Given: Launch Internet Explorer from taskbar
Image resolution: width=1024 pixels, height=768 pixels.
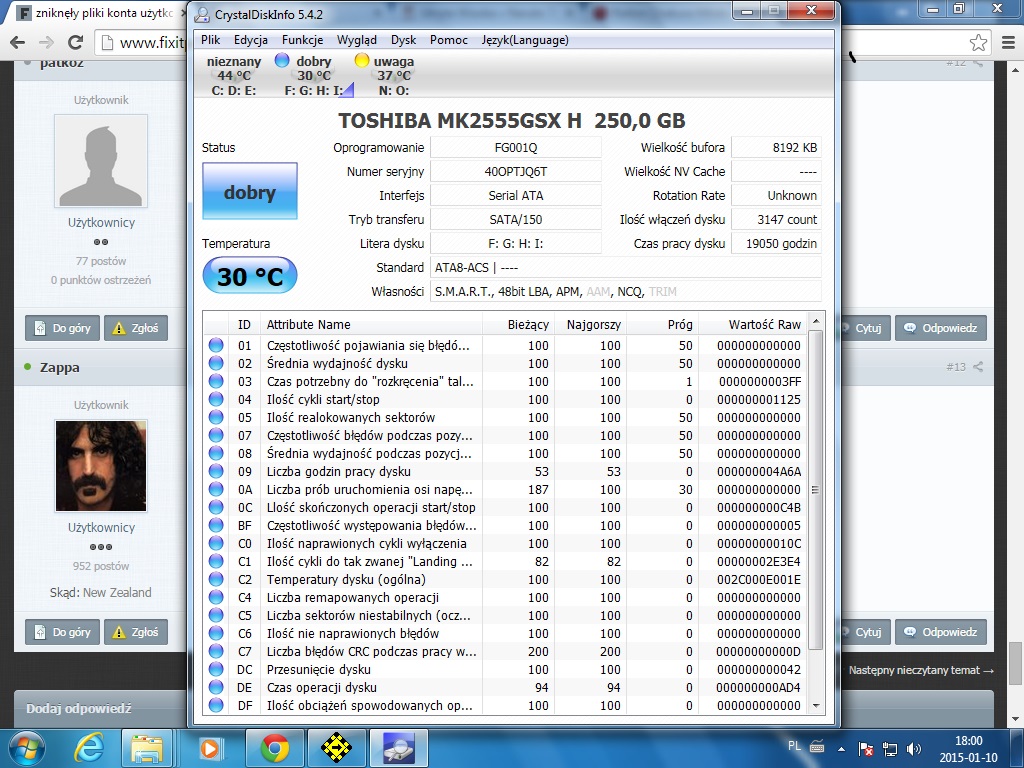Looking at the screenshot, I should point(88,748).
